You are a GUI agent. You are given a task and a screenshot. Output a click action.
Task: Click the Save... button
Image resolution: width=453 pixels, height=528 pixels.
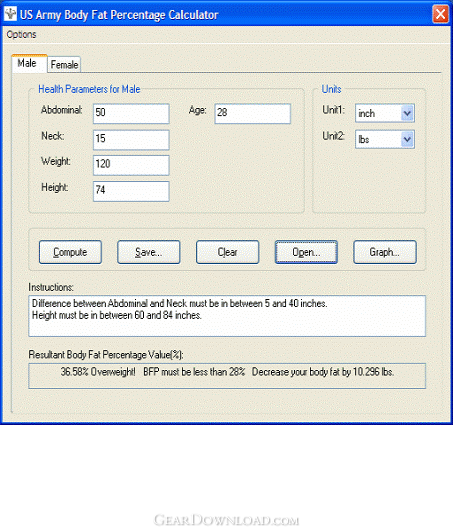149,252
